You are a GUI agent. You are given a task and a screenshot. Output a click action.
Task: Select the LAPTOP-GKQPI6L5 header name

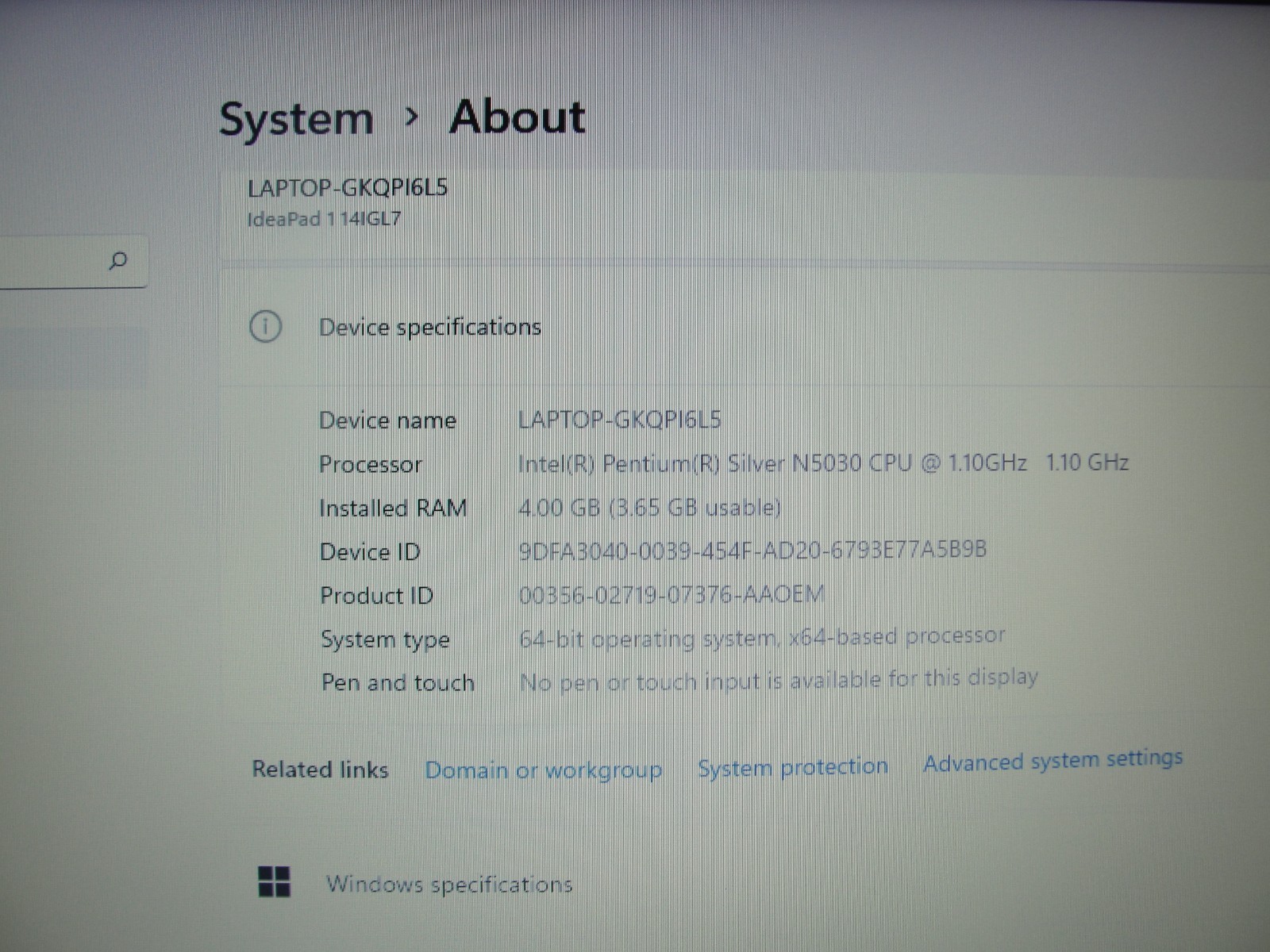(x=348, y=188)
